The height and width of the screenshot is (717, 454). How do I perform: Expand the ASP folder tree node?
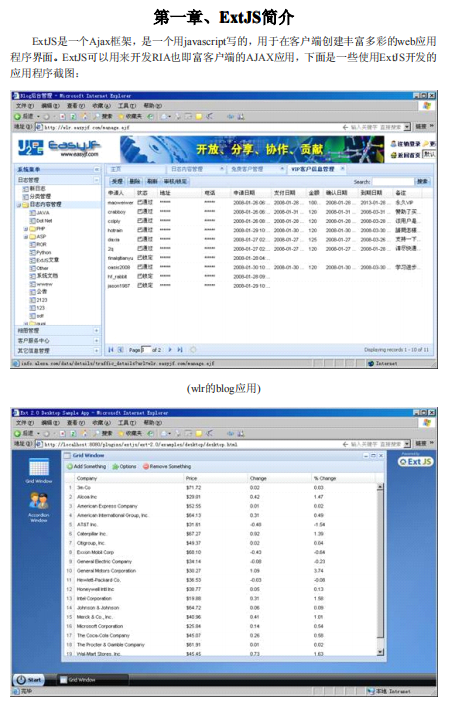click(x=26, y=236)
